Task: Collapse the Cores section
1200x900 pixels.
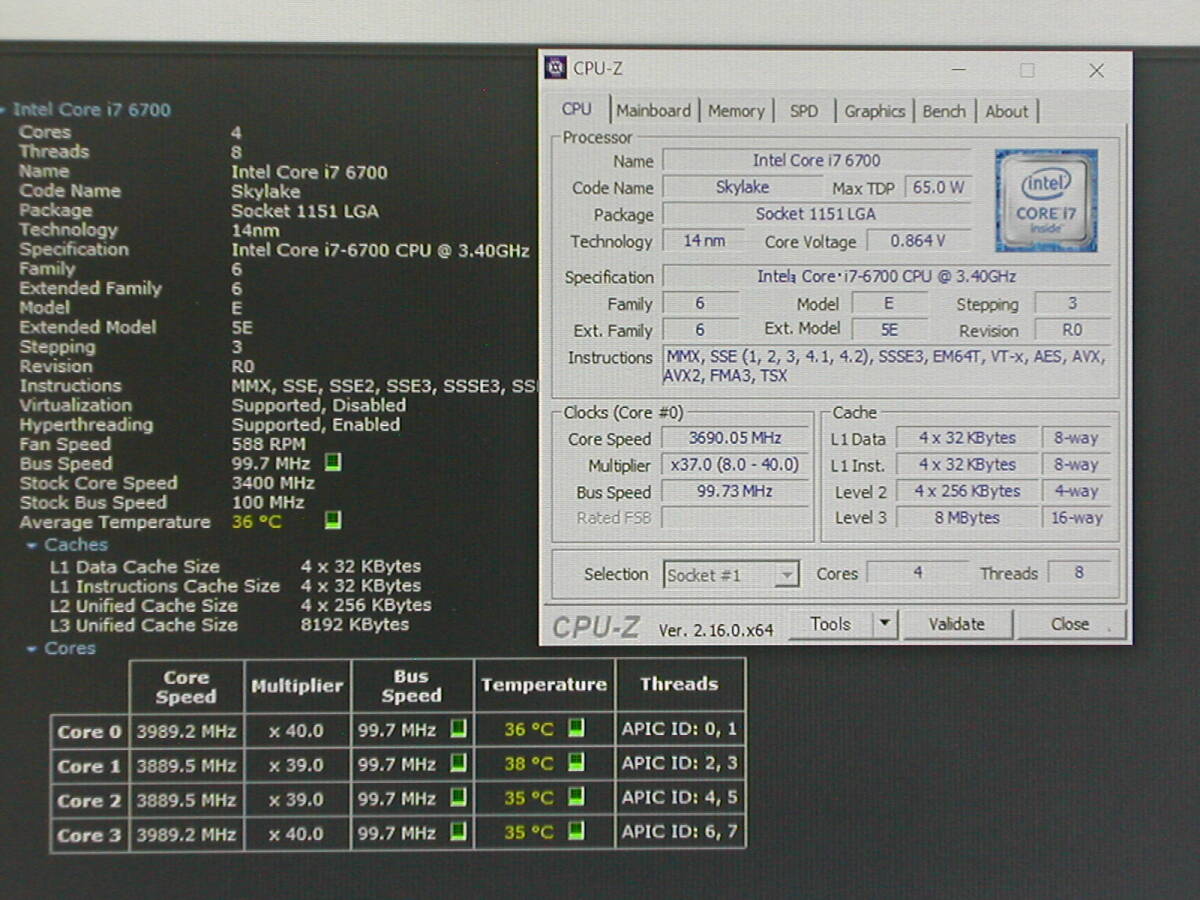Action: 33,649
